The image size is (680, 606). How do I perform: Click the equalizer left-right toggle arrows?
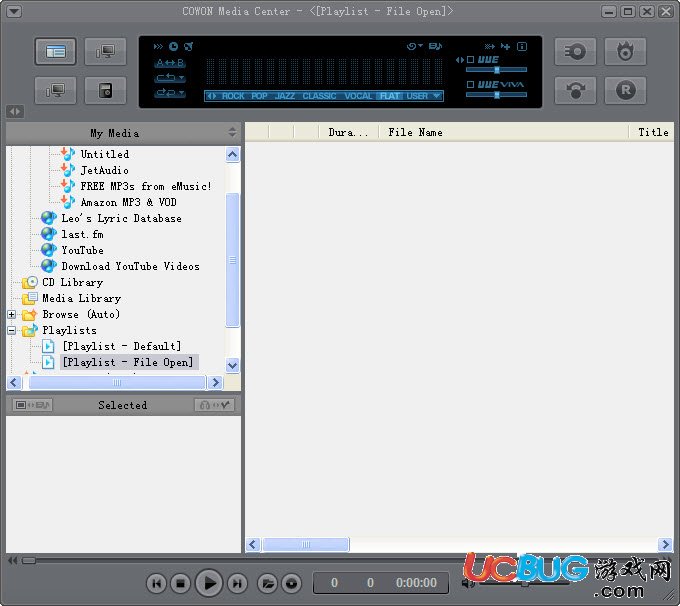211,96
